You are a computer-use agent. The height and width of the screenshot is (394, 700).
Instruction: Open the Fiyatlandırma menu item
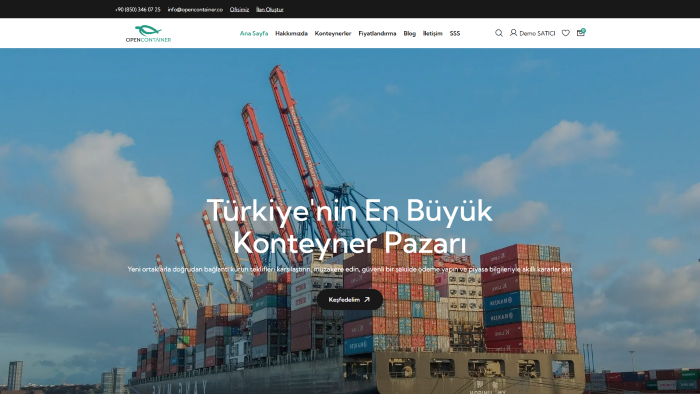[377, 33]
